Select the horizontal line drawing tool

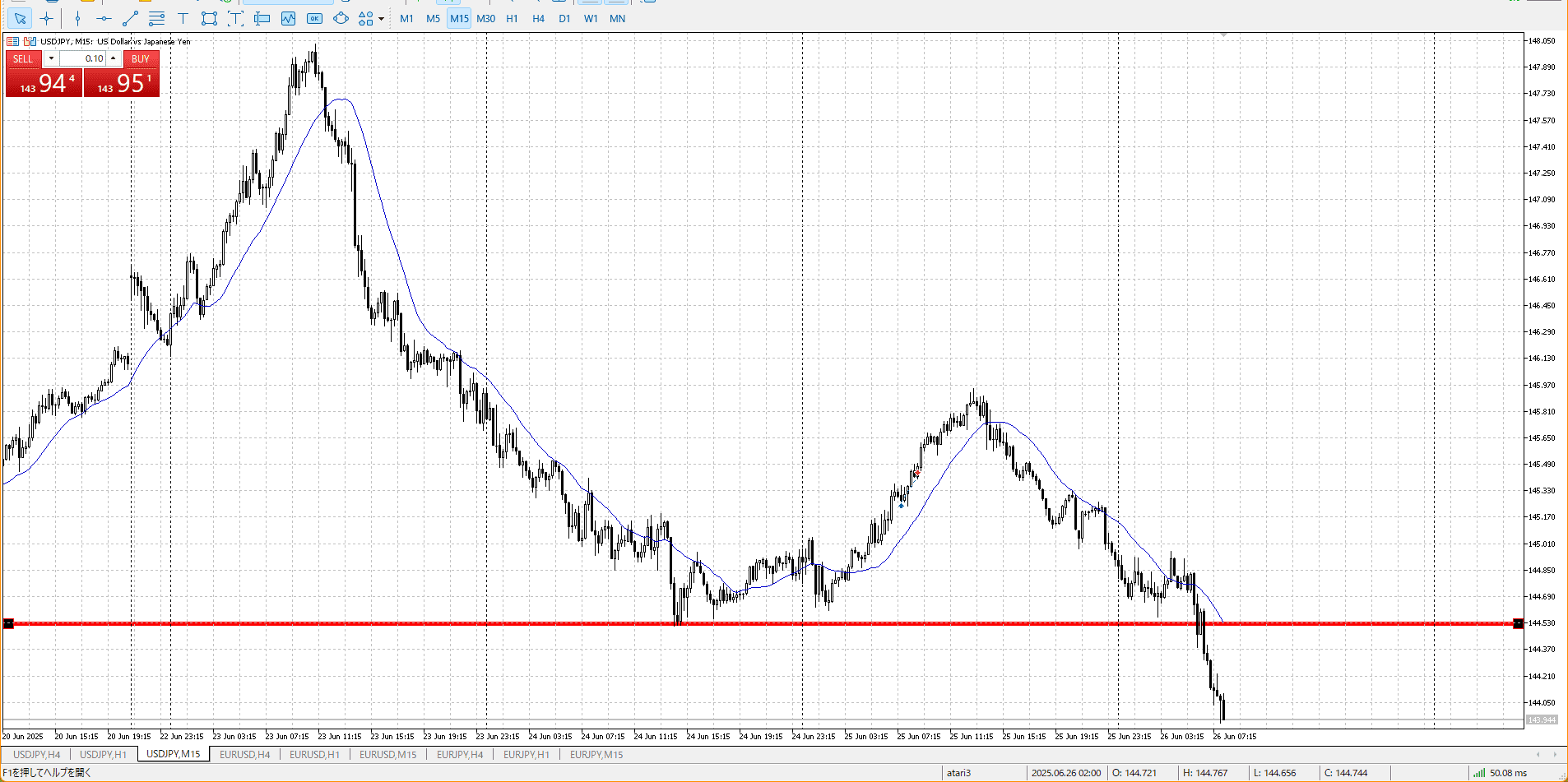[104, 18]
